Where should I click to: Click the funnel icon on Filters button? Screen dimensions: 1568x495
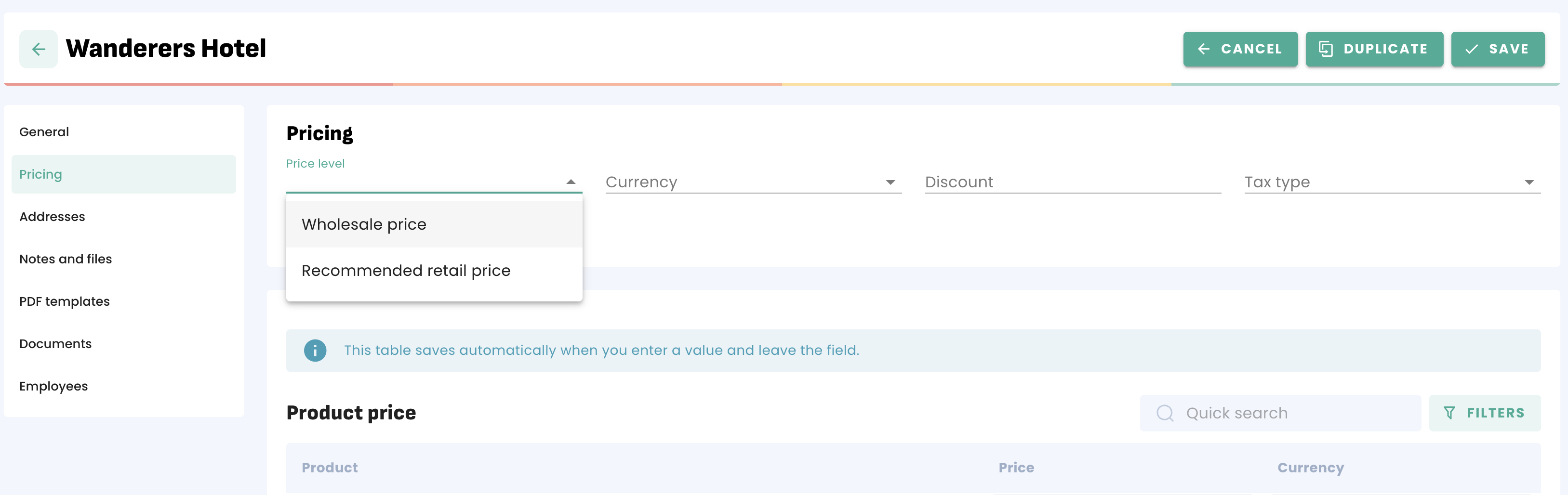(x=1449, y=414)
